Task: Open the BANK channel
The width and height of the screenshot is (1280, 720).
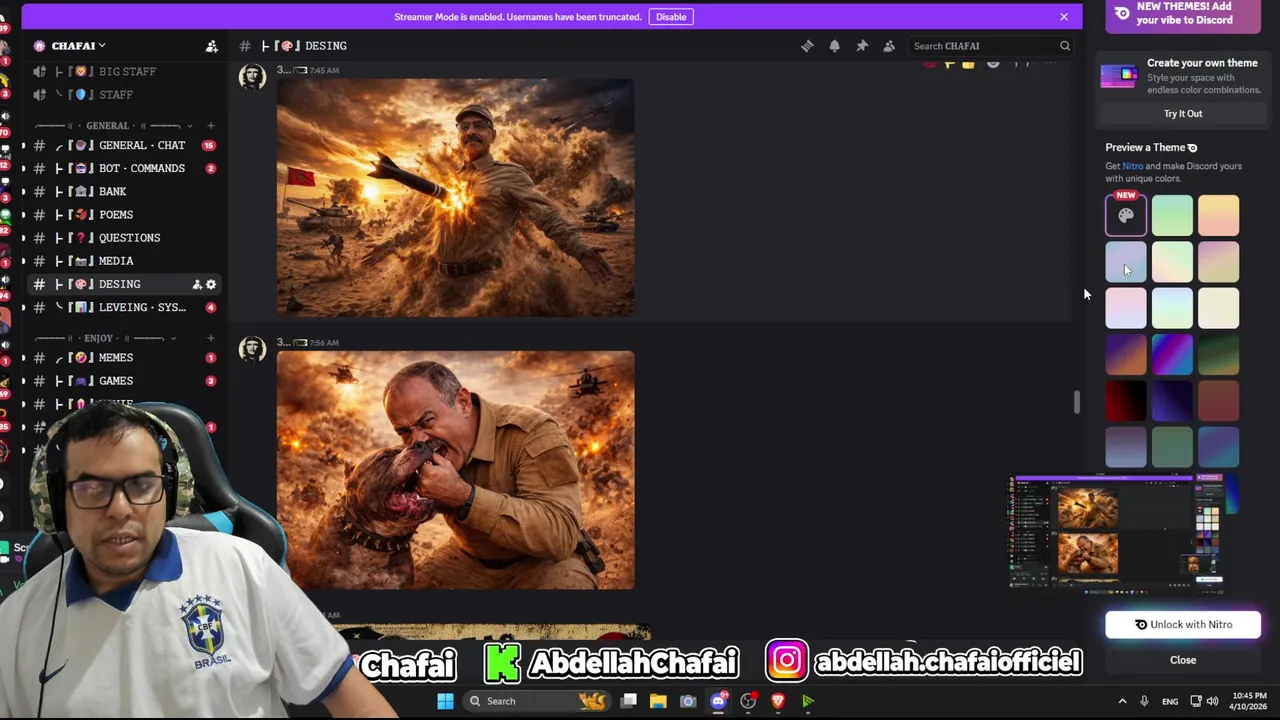Action: point(125,192)
